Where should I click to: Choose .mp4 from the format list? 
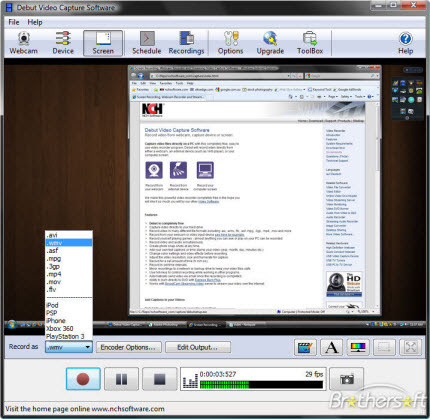pyautogui.click(x=69, y=274)
